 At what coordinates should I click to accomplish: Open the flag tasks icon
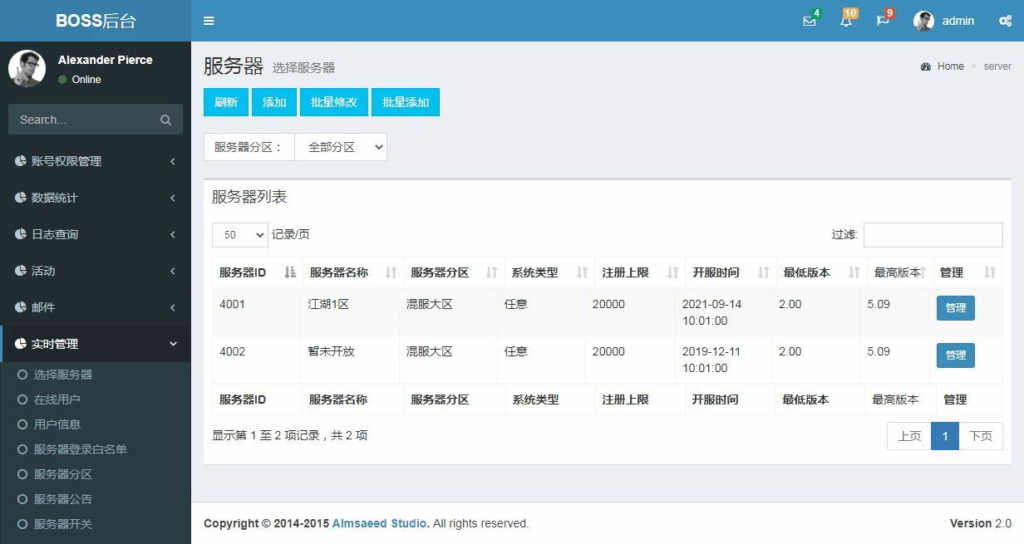pyautogui.click(x=883, y=21)
